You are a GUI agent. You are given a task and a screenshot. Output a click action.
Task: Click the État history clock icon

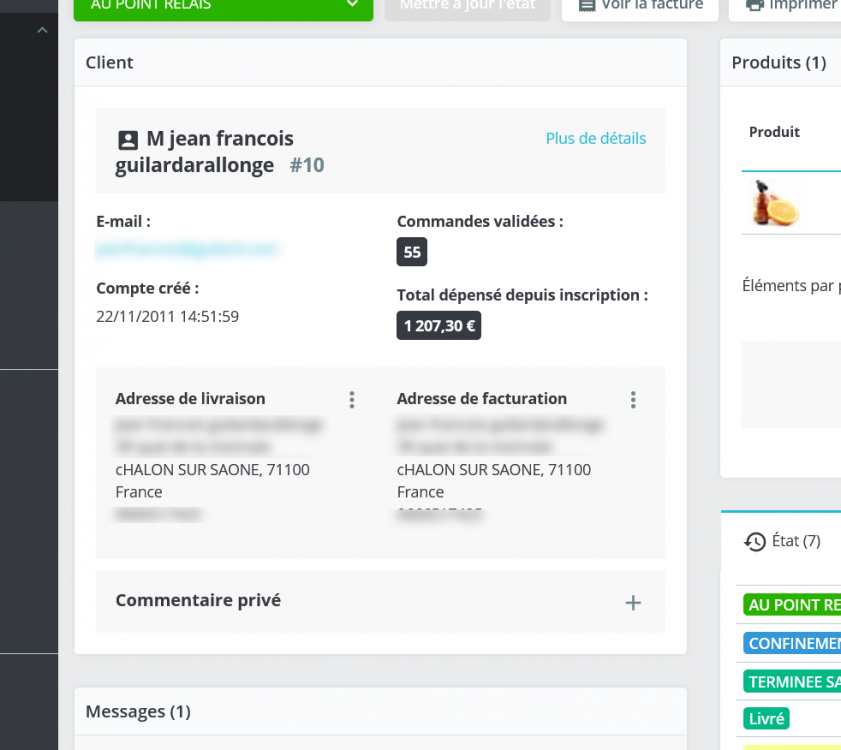[755, 541]
